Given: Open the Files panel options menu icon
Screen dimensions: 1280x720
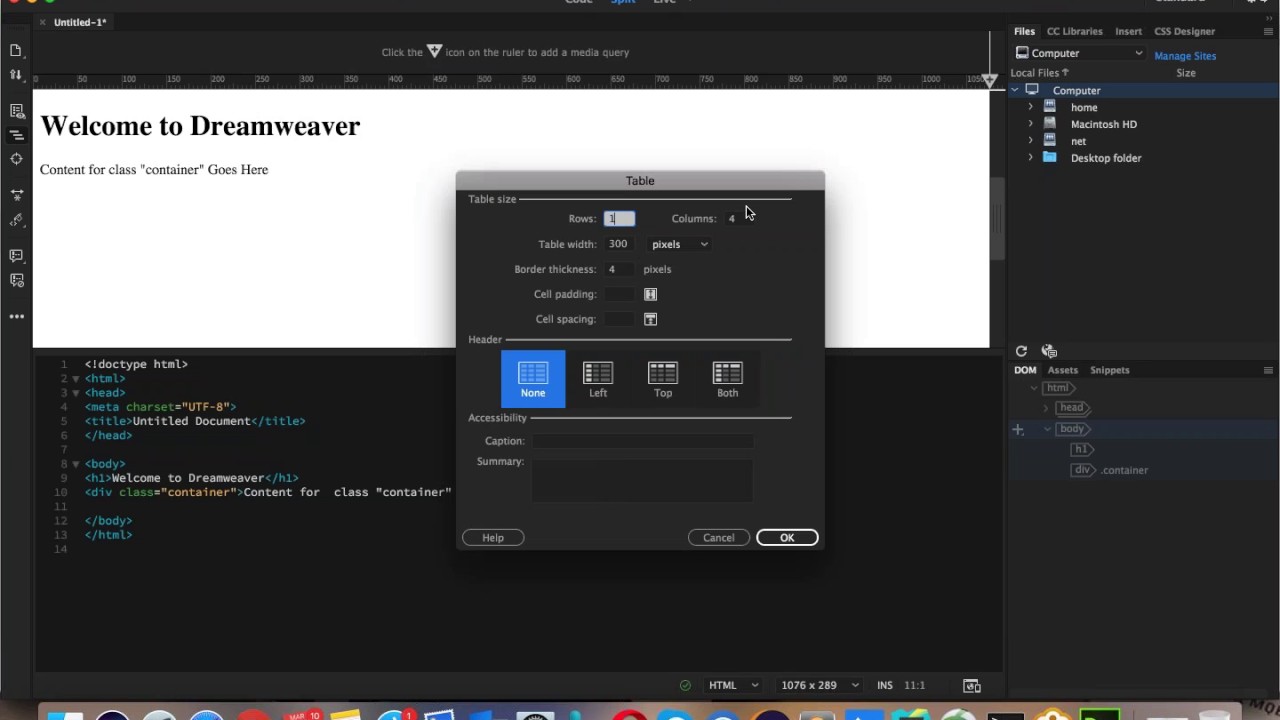Looking at the screenshot, I should tap(1268, 31).
